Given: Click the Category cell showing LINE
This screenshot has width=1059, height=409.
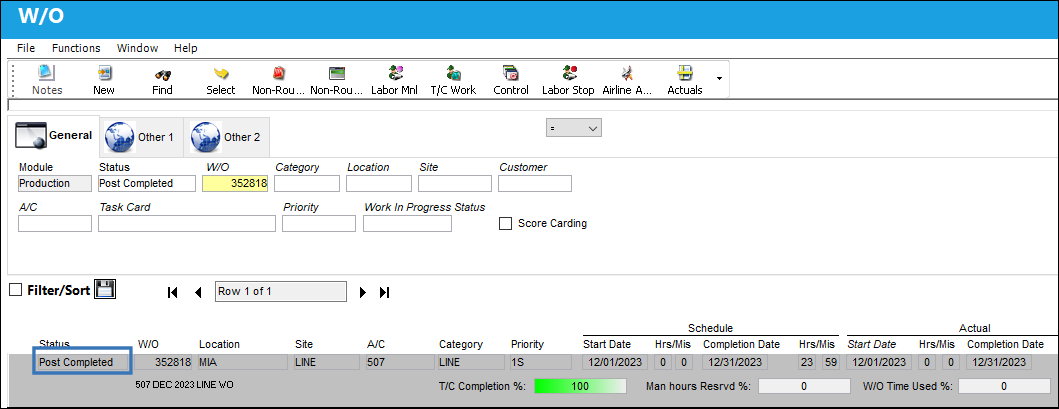Looking at the screenshot, I should pos(471,362).
